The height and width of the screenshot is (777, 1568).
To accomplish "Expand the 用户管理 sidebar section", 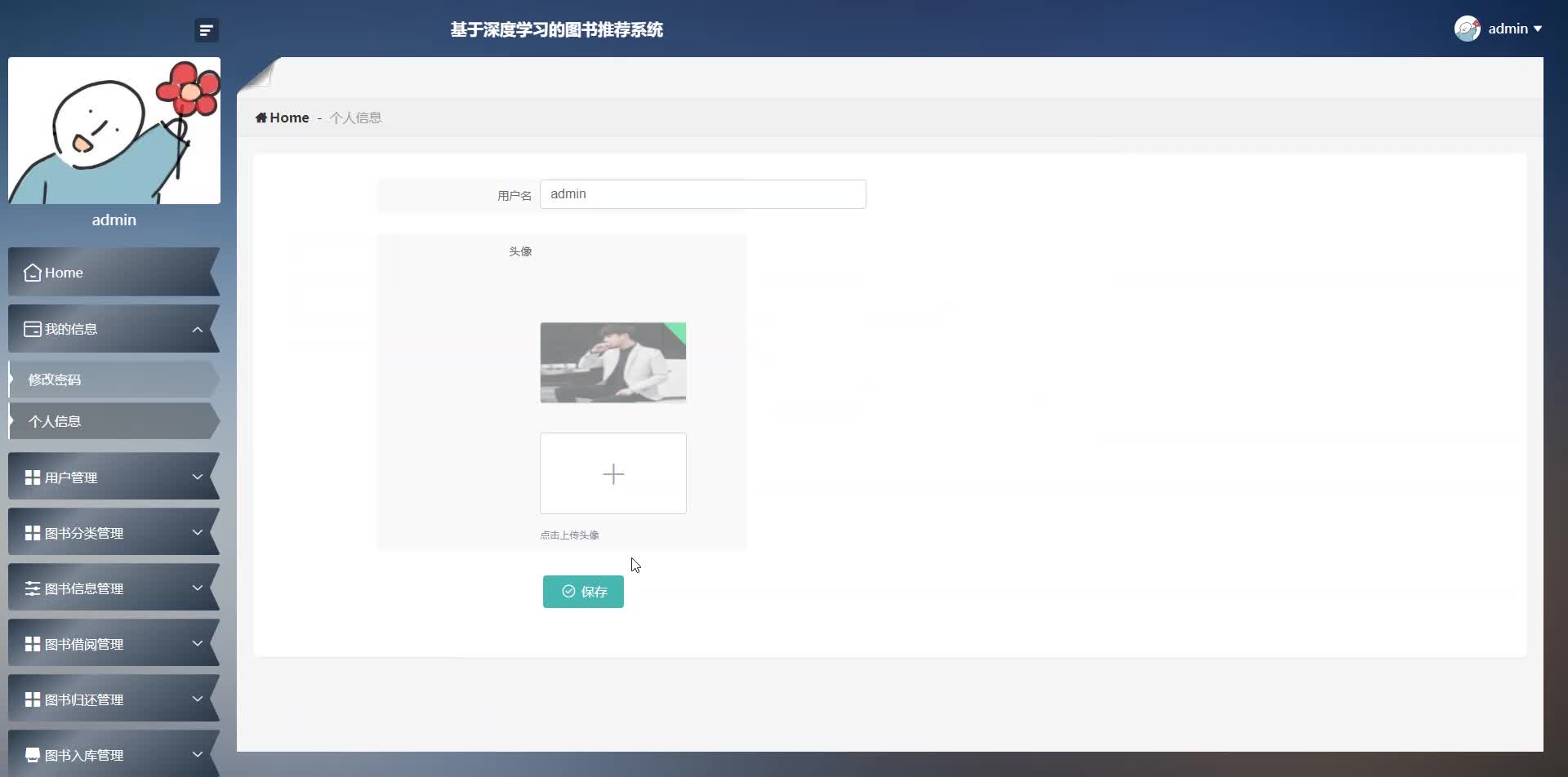I will (198, 477).
